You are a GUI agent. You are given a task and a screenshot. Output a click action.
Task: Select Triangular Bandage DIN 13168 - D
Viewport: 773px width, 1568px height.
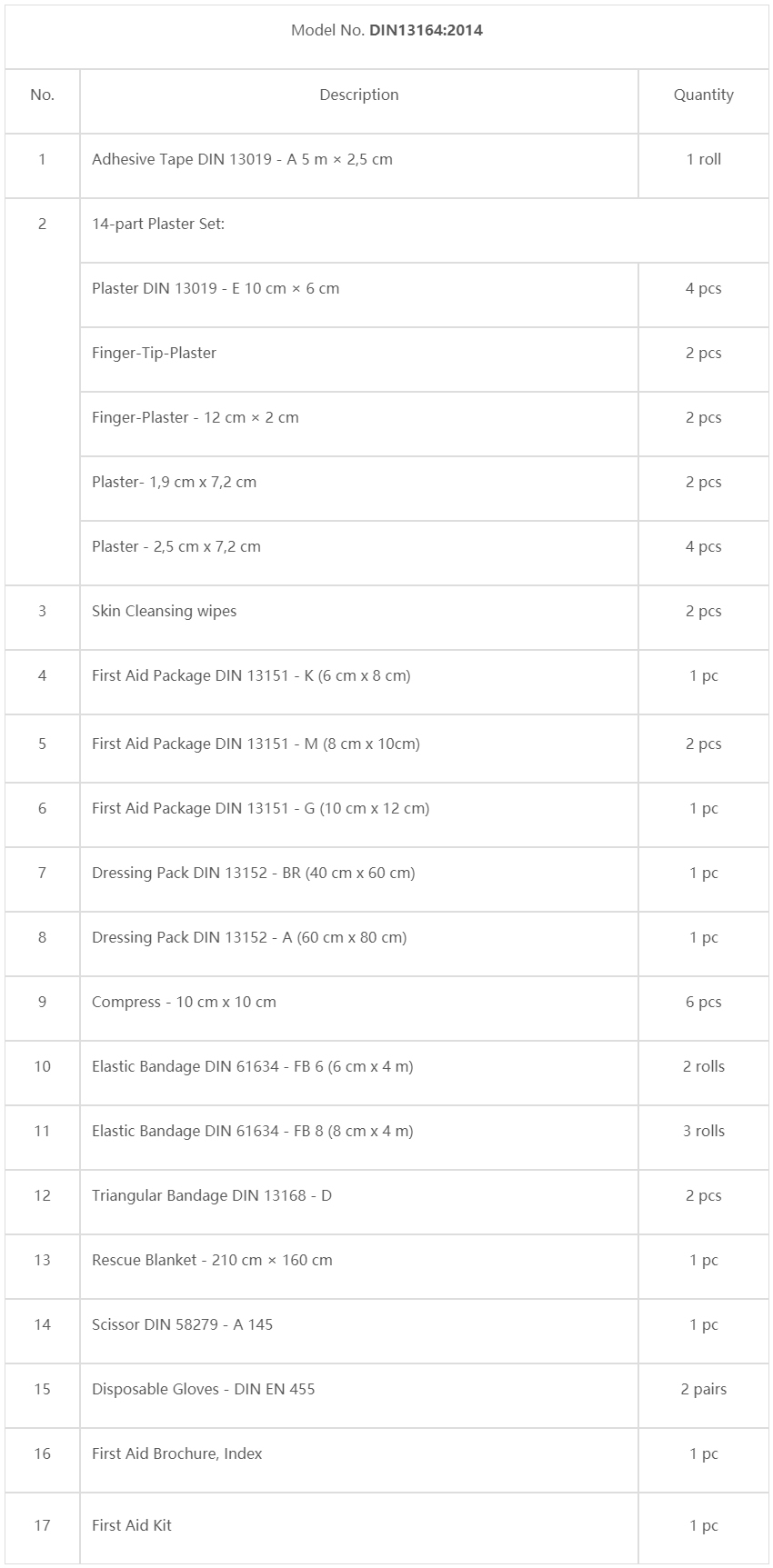point(212,1195)
